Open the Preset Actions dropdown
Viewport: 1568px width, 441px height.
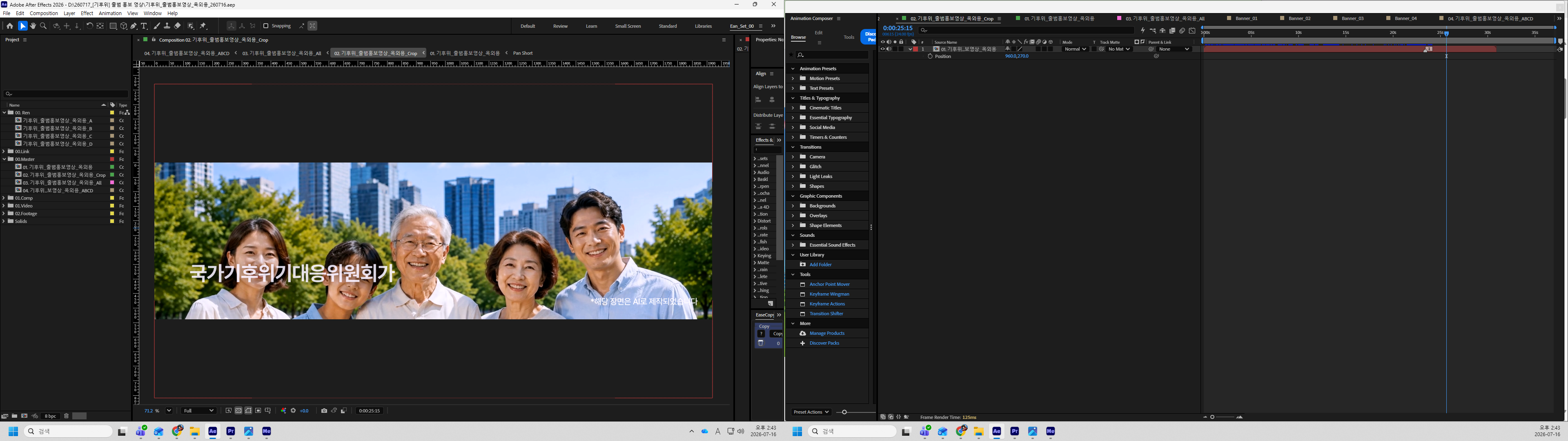[x=811, y=412]
